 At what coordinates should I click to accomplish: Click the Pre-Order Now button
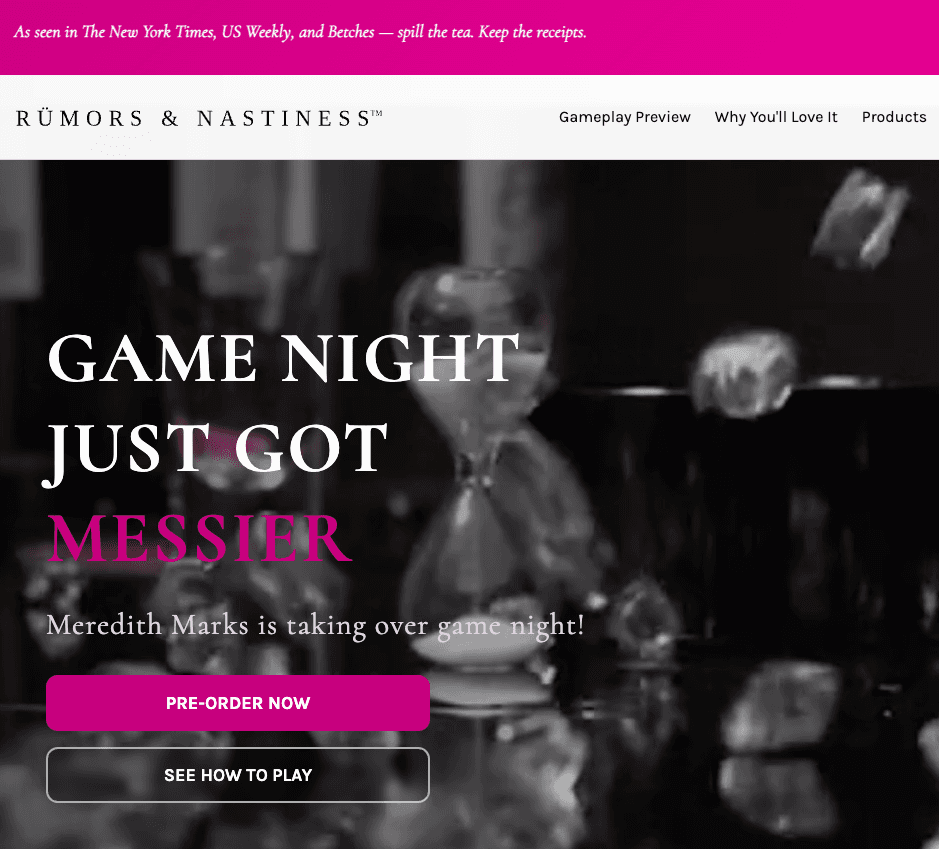pyautogui.click(x=238, y=703)
